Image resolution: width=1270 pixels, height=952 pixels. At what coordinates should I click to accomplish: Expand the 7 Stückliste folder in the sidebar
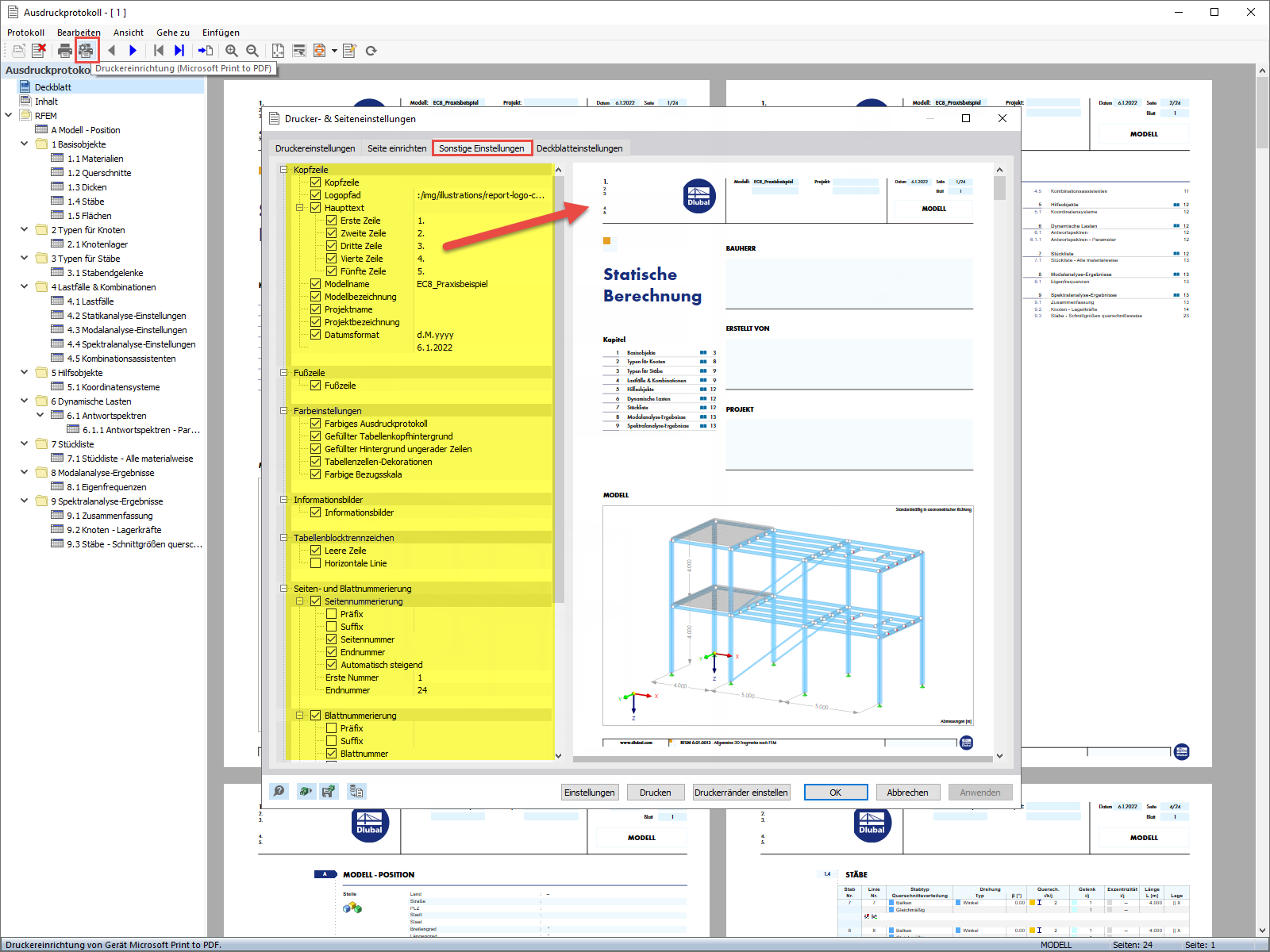[x=24, y=444]
